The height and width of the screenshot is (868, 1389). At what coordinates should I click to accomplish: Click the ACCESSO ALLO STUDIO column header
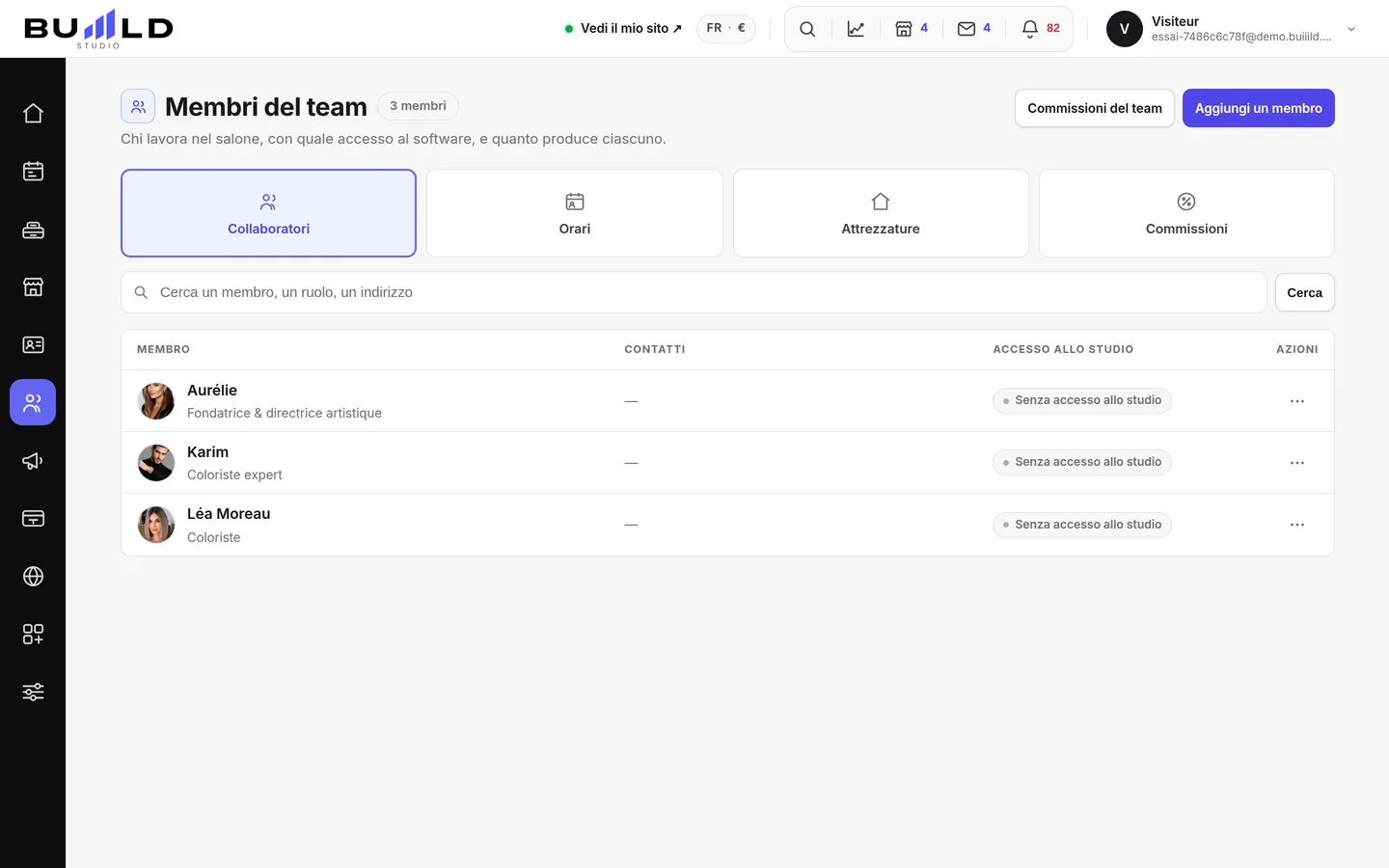coord(1063,349)
